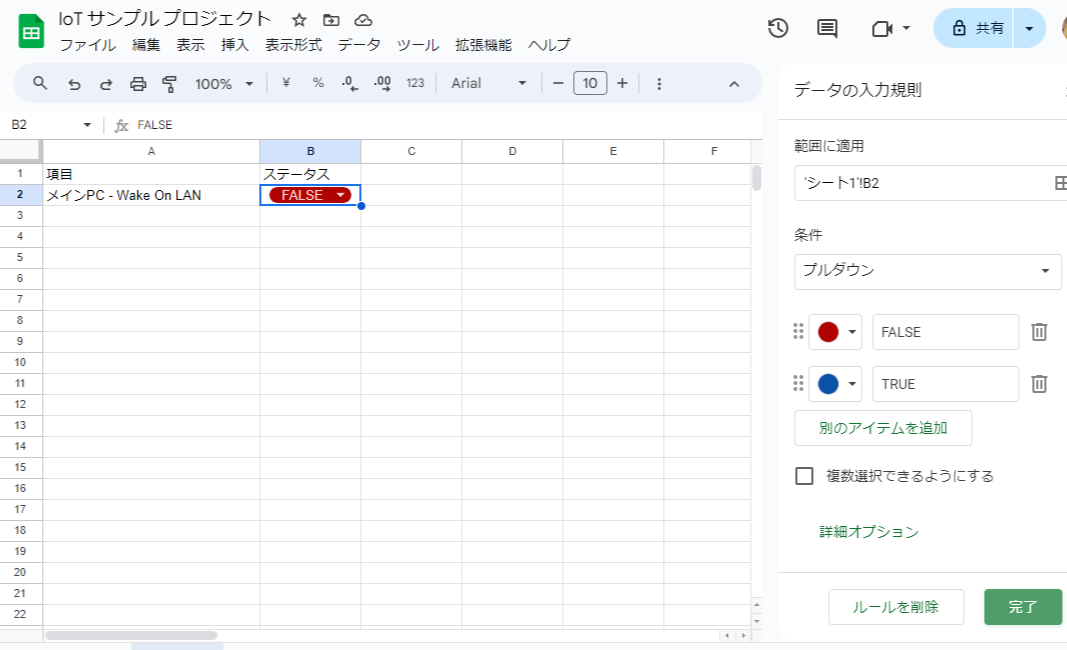
Task: Start a video call with camera icon
Action: [x=882, y=29]
